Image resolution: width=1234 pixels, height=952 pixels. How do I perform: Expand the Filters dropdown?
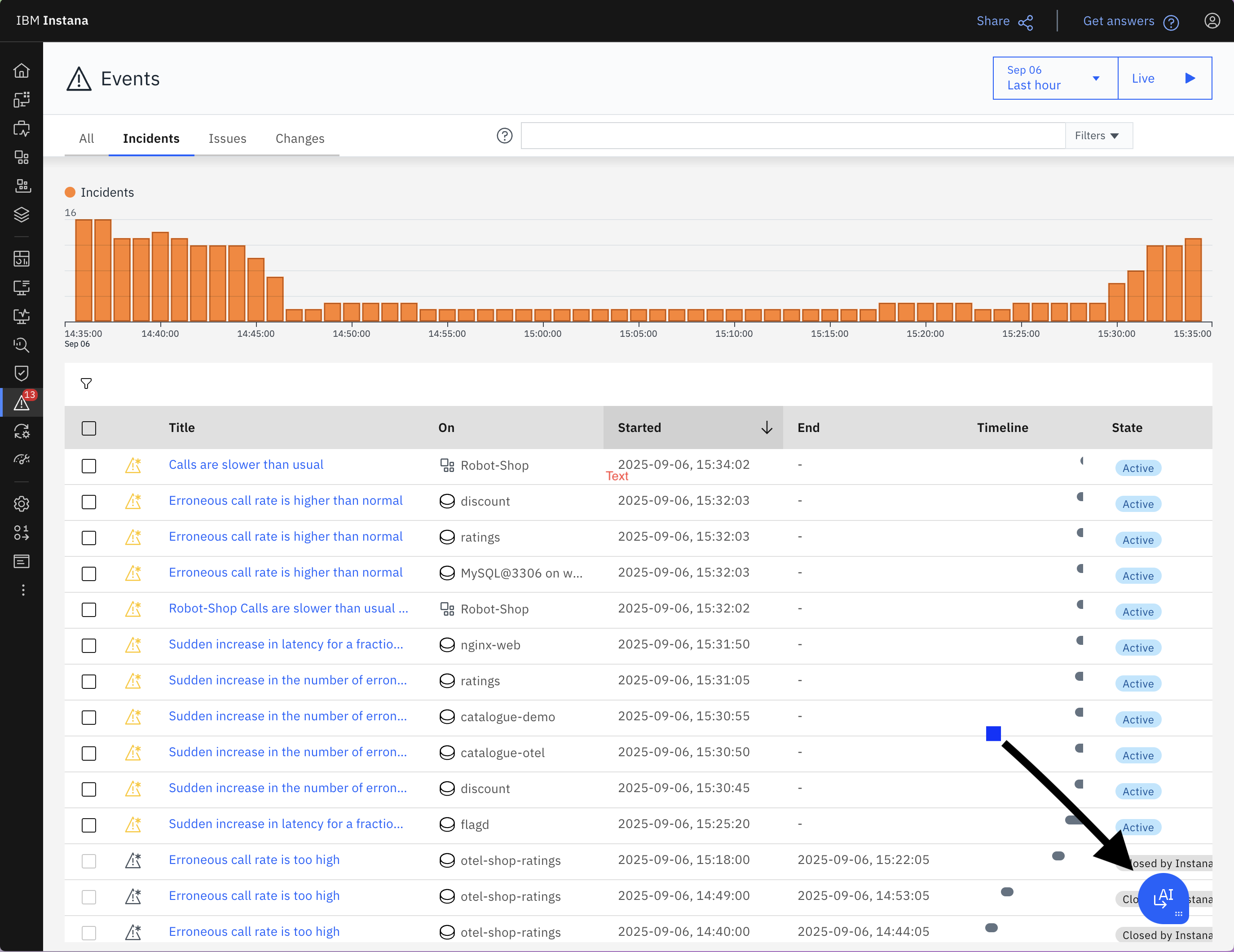[1098, 136]
